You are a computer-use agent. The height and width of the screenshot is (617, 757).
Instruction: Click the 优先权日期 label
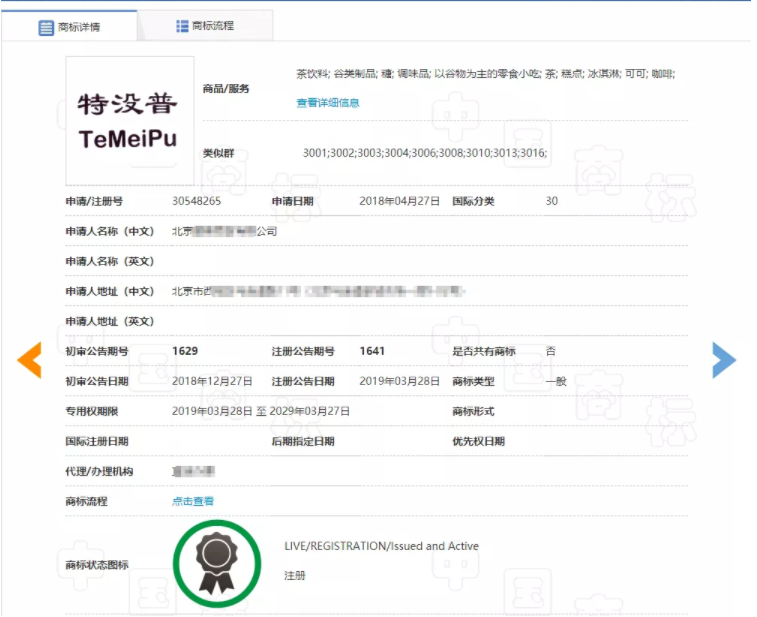[478, 441]
